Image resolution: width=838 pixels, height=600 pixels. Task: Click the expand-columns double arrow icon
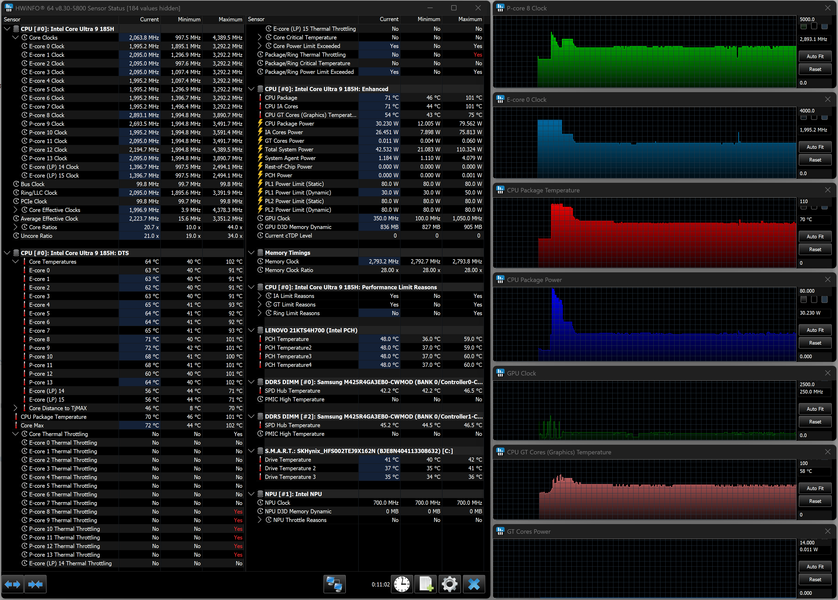(x=12, y=584)
